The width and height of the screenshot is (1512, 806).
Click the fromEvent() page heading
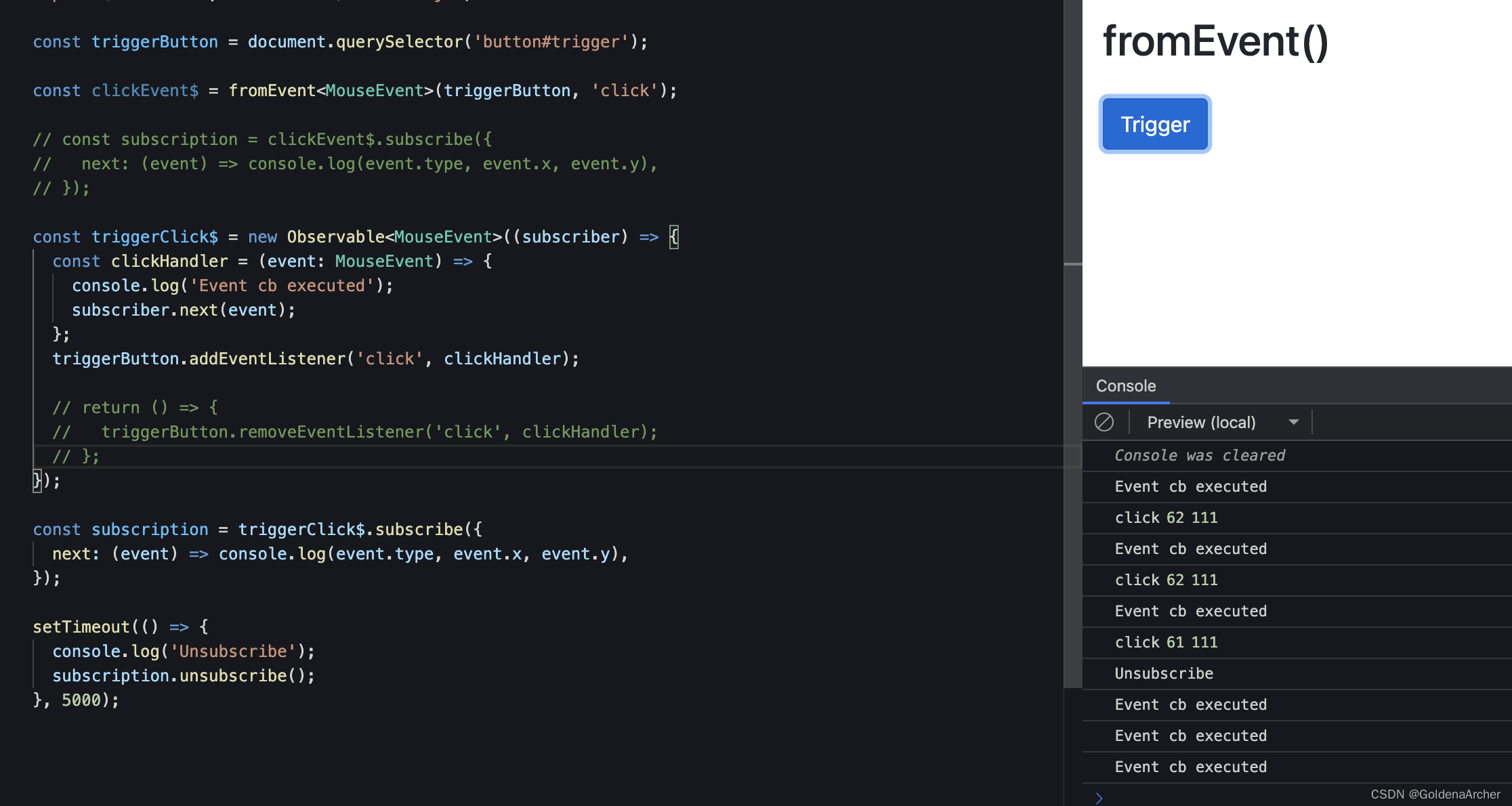pos(1215,42)
